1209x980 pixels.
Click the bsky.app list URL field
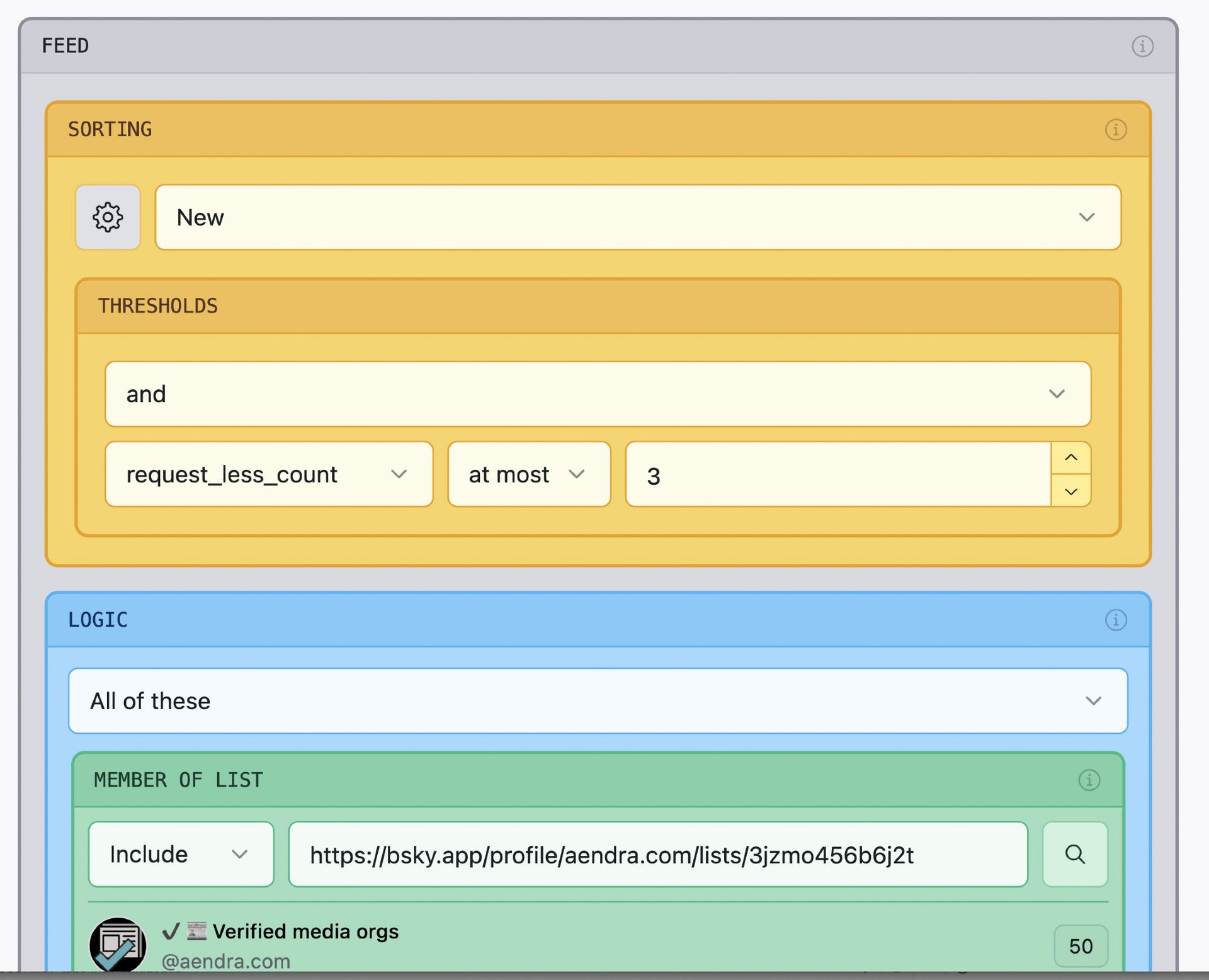[x=657, y=855]
